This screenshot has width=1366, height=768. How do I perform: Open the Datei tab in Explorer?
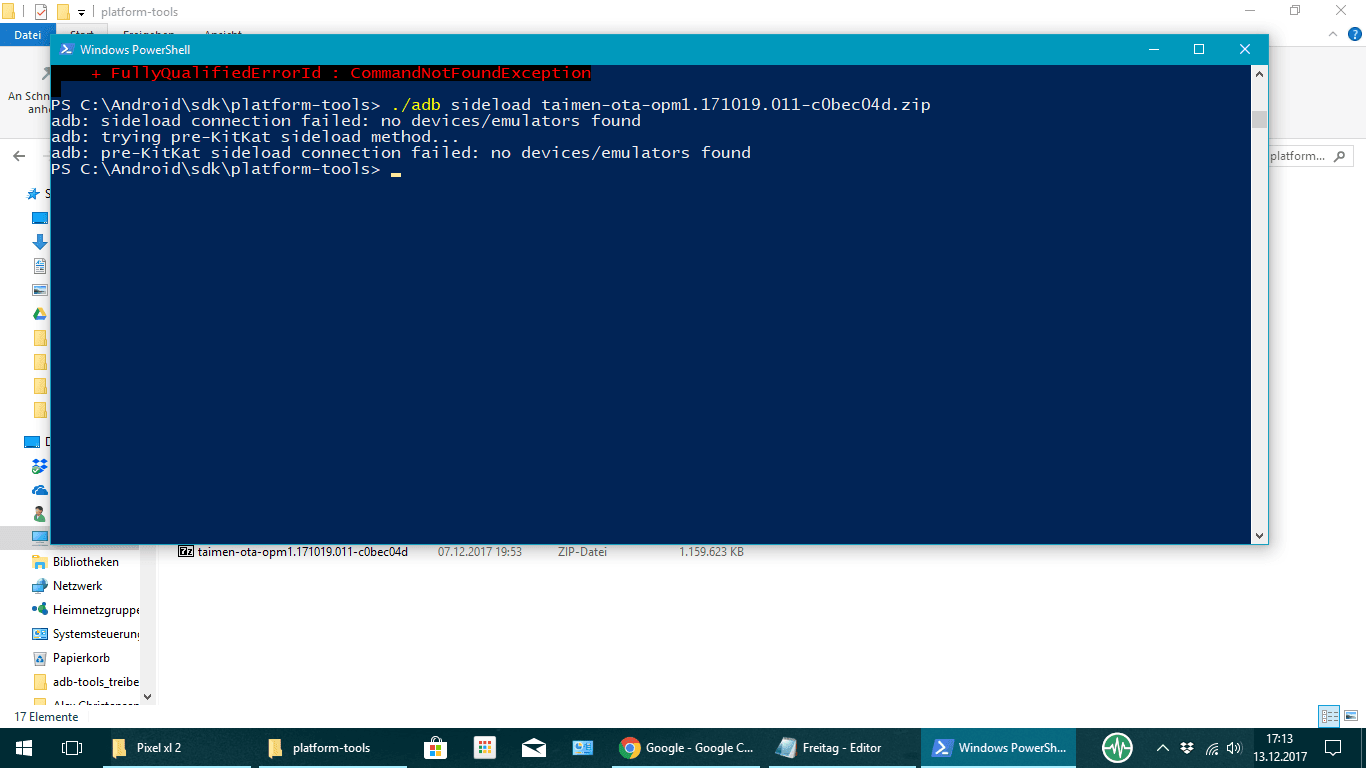click(27, 35)
